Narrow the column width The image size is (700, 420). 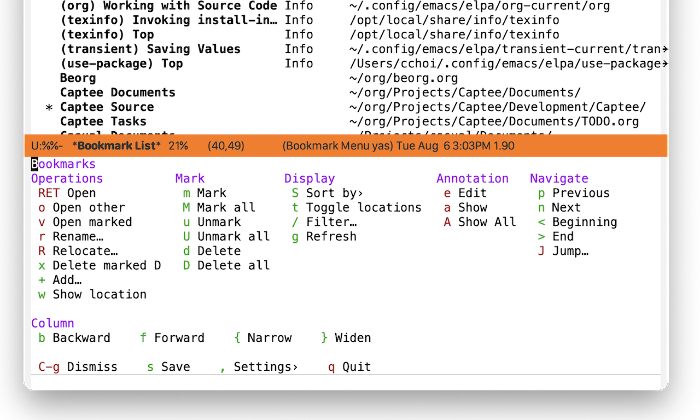[262, 337]
